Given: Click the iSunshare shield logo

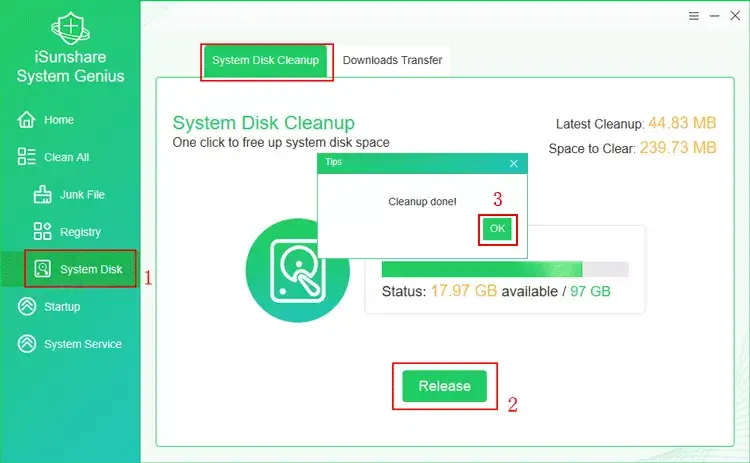Looking at the screenshot, I should pyautogui.click(x=70, y=28).
